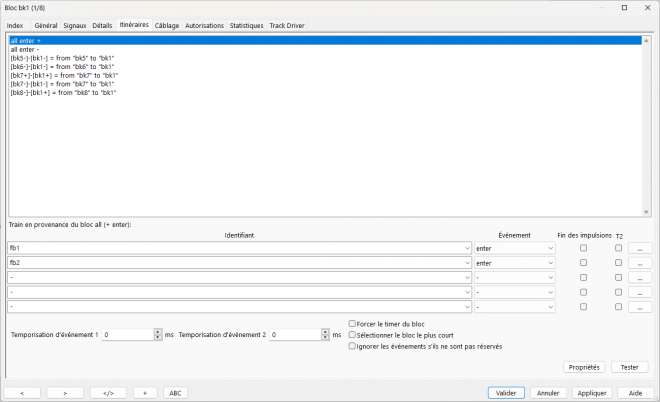This screenshot has height=402, width=660.
Task: Select the 'all enter +' list row
Action: [325, 41]
